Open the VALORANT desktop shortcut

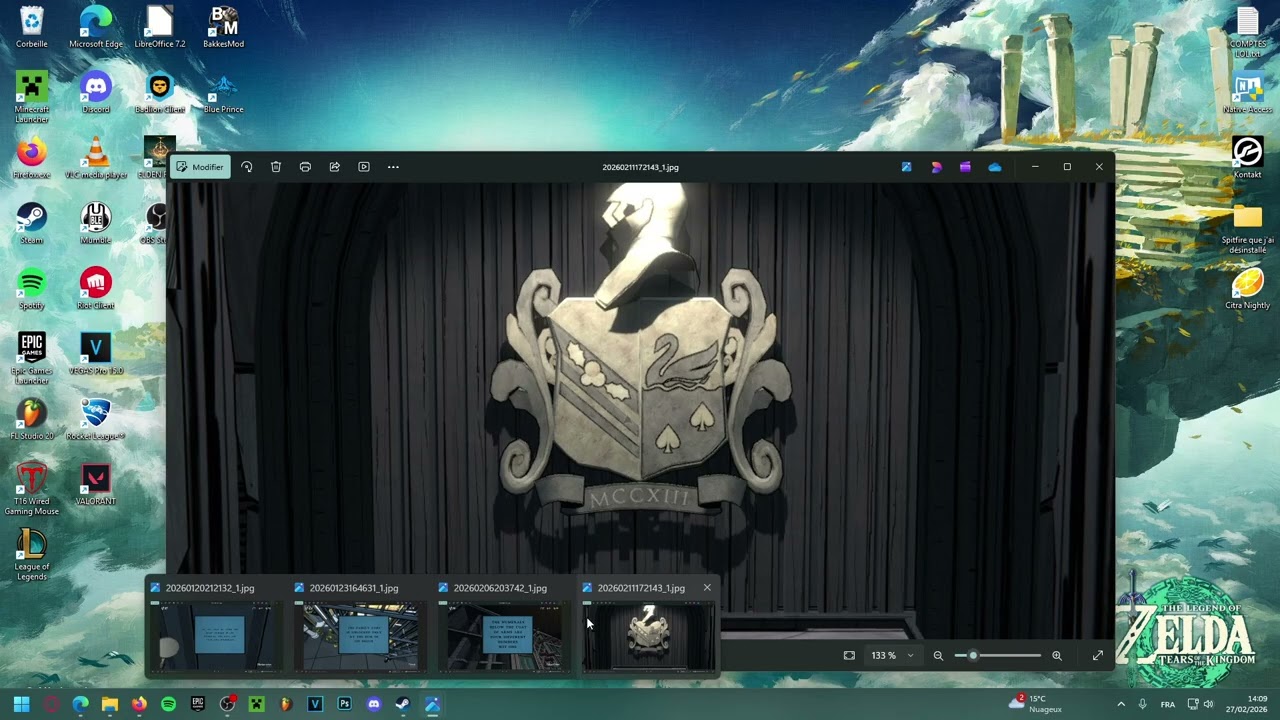coord(96,485)
